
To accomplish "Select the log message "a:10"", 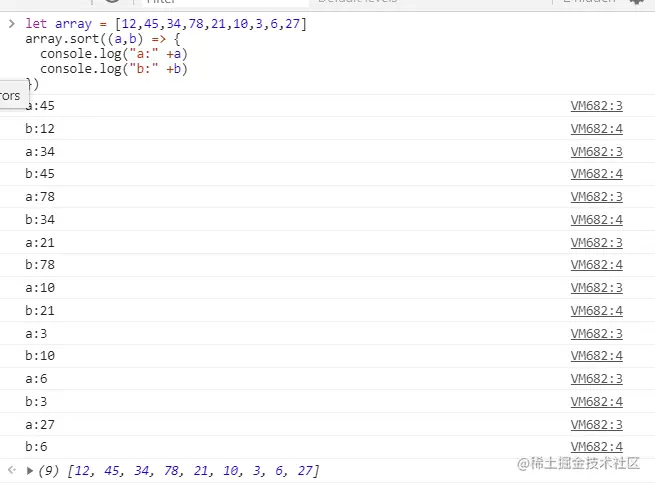I will click(40, 288).
